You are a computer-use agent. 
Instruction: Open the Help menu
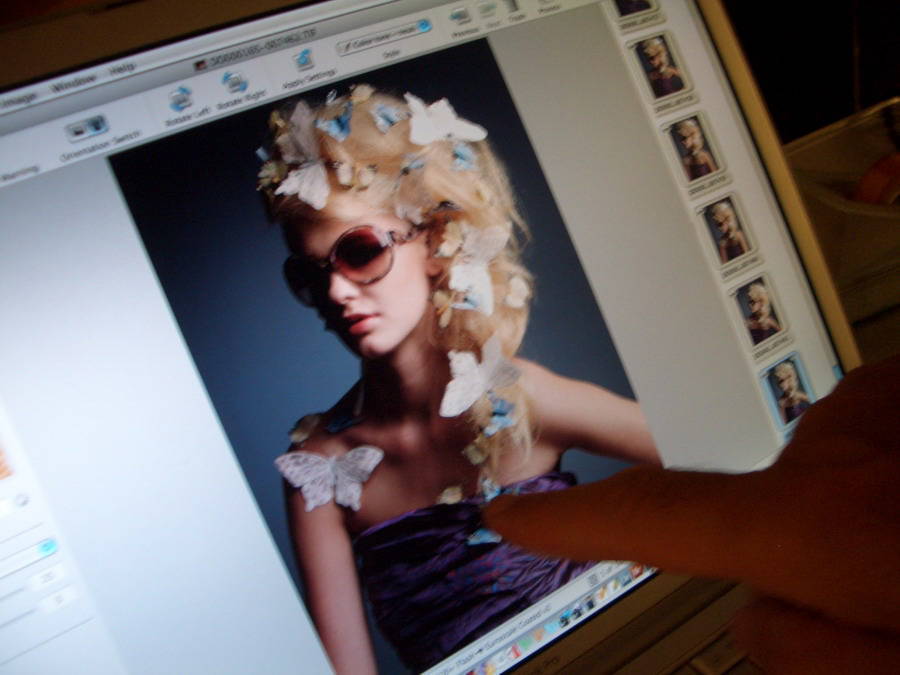pyautogui.click(x=122, y=69)
